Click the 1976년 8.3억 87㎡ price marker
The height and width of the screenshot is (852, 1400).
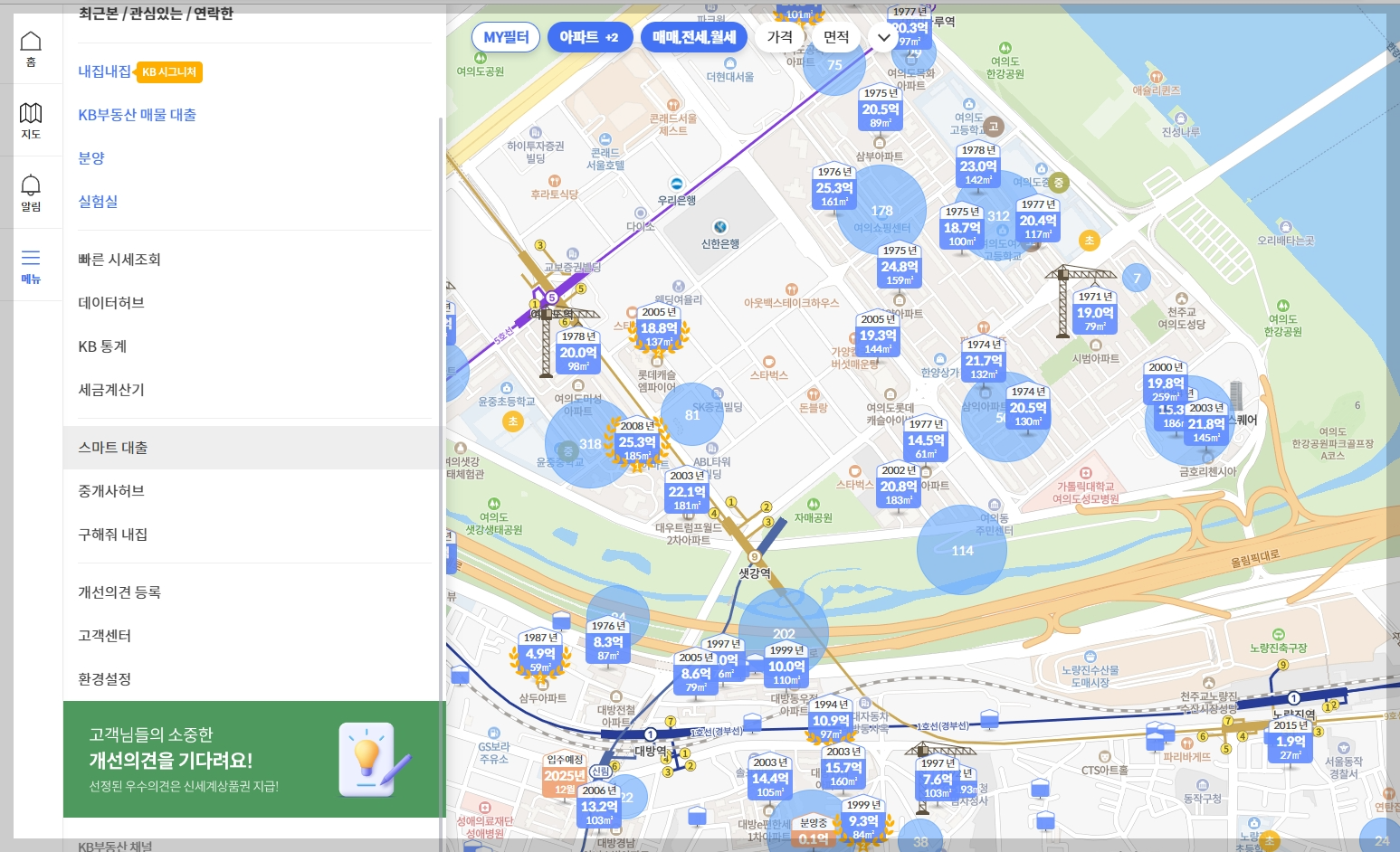[x=608, y=641]
